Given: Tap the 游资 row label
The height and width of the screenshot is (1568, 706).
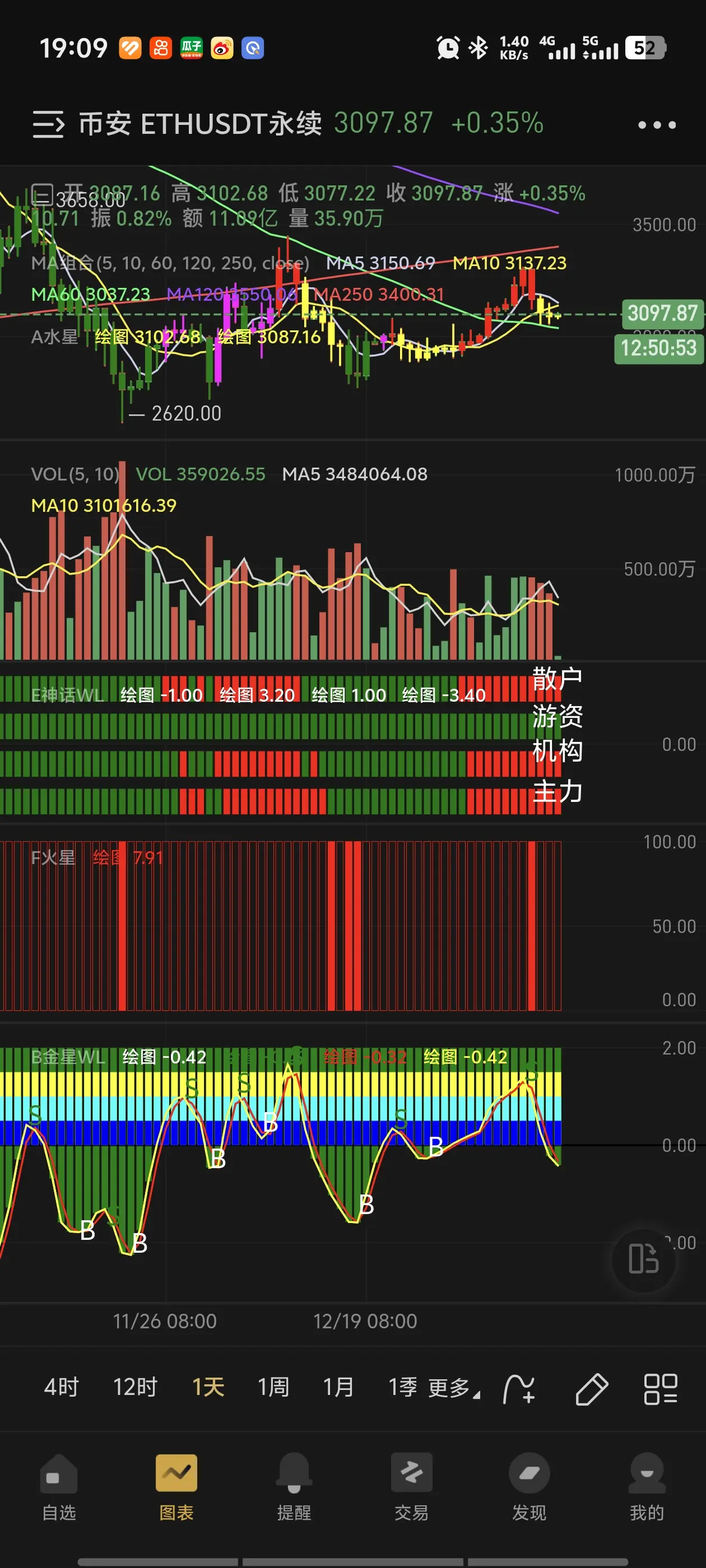Looking at the screenshot, I should [557, 716].
